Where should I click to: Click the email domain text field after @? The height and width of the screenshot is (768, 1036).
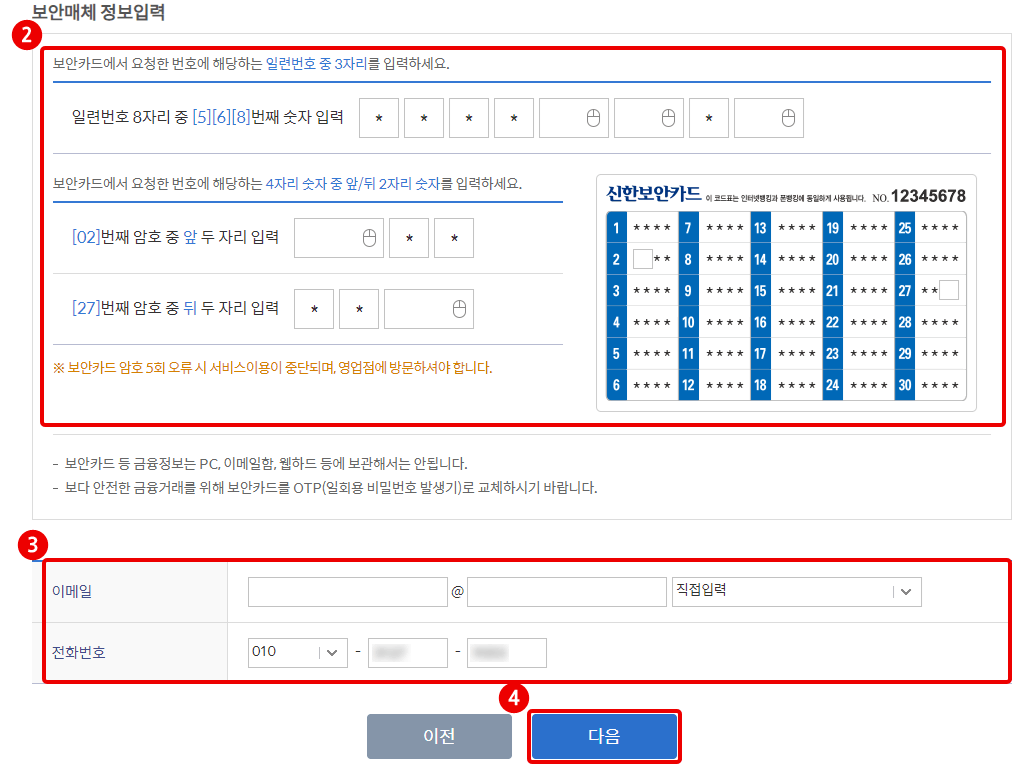pyautogui.click(x=566, y=592)
